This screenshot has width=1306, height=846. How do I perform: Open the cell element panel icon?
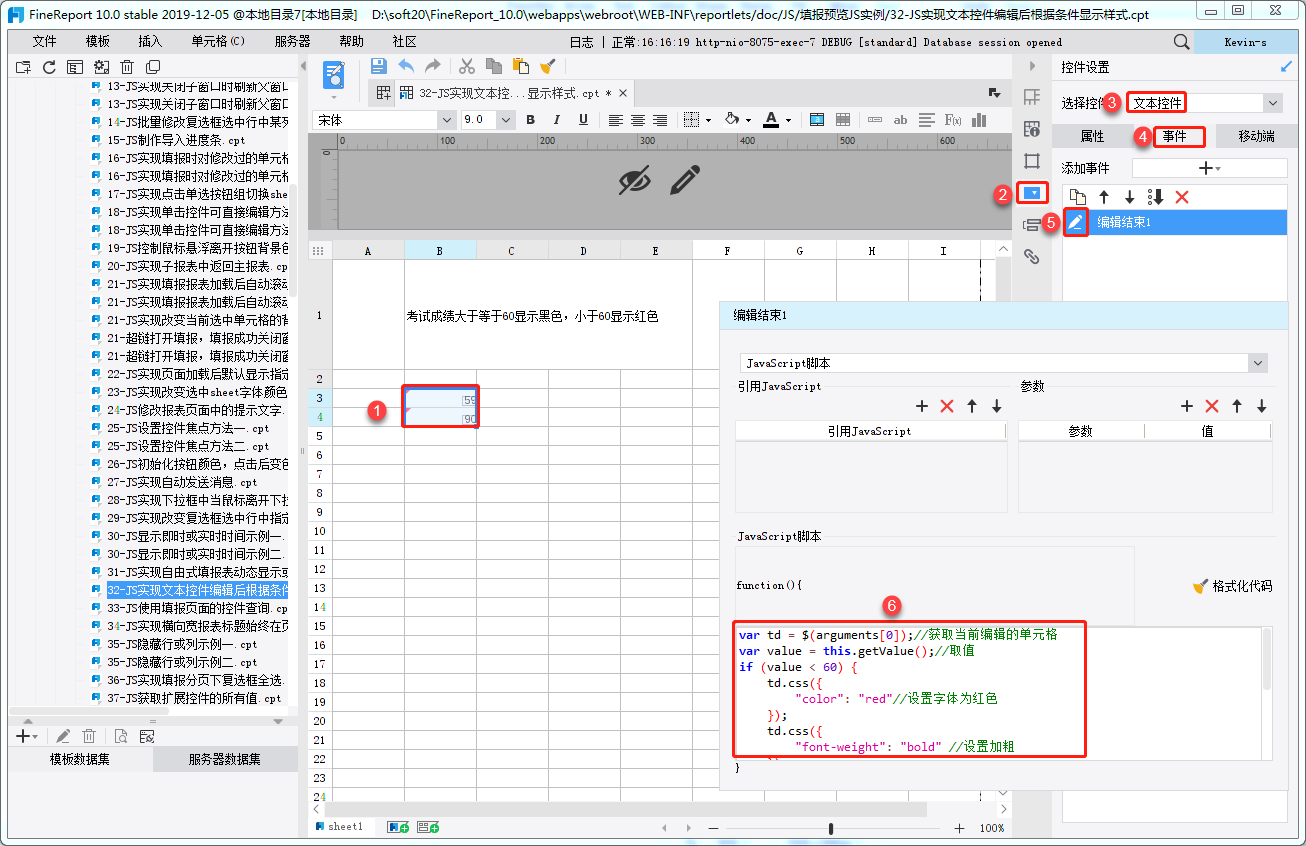[x=1032, y=97]
